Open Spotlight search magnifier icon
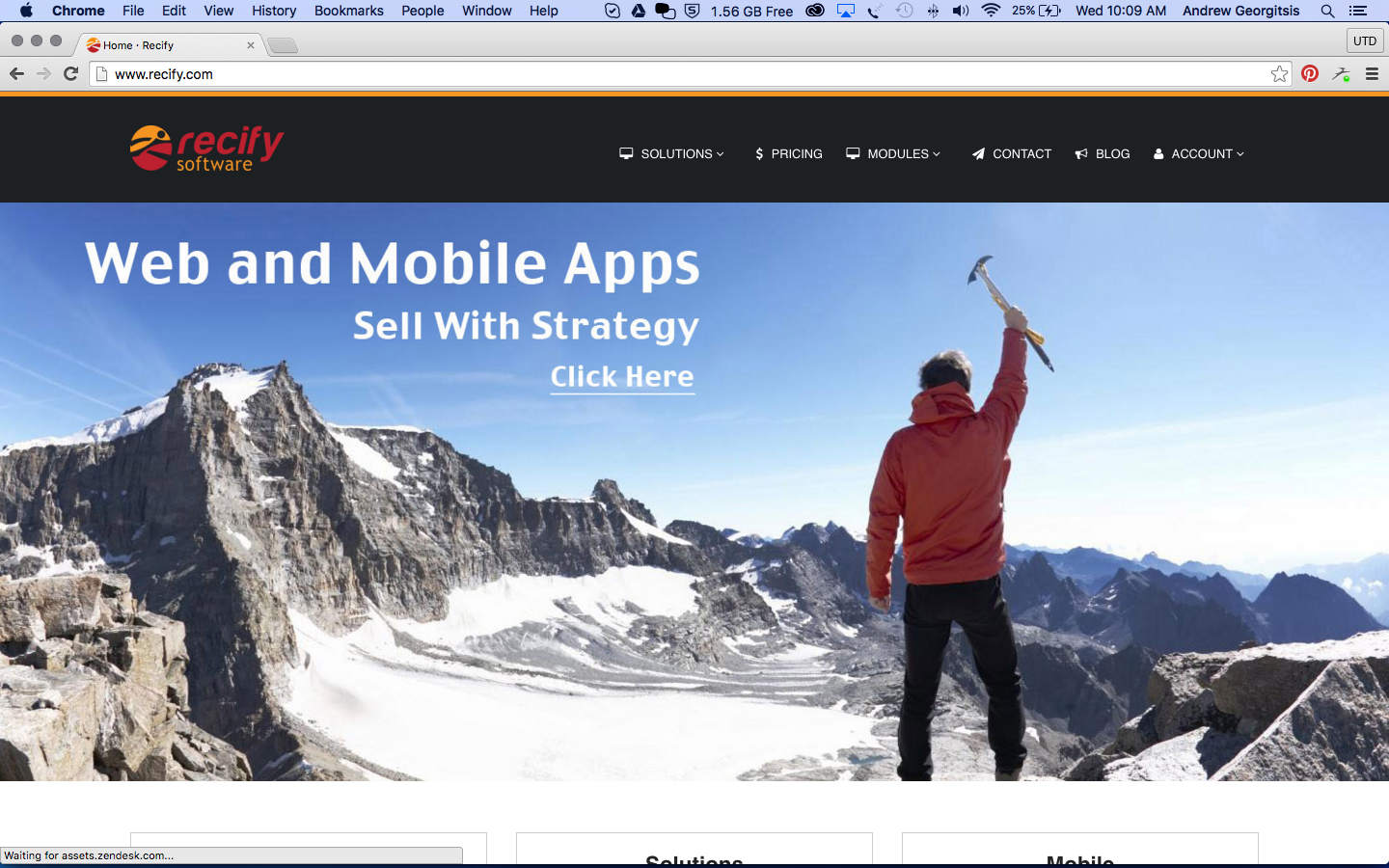 [1327, 11]
